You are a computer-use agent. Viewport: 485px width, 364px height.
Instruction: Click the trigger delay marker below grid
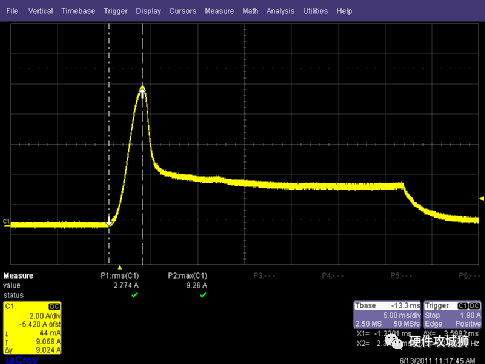120,268
